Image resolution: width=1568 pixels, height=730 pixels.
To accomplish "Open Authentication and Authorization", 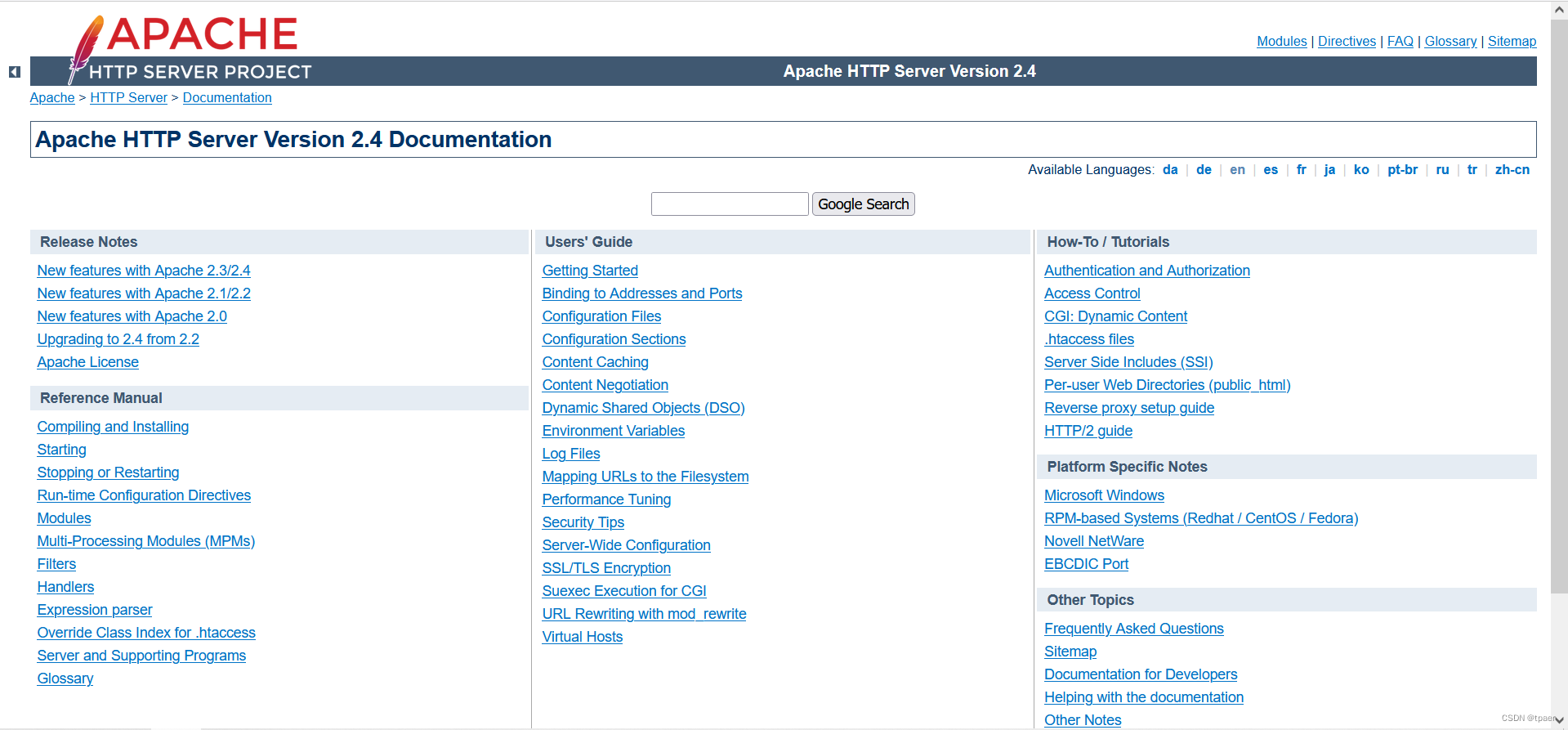I will pyautogui.click(x=1147, y=271).
